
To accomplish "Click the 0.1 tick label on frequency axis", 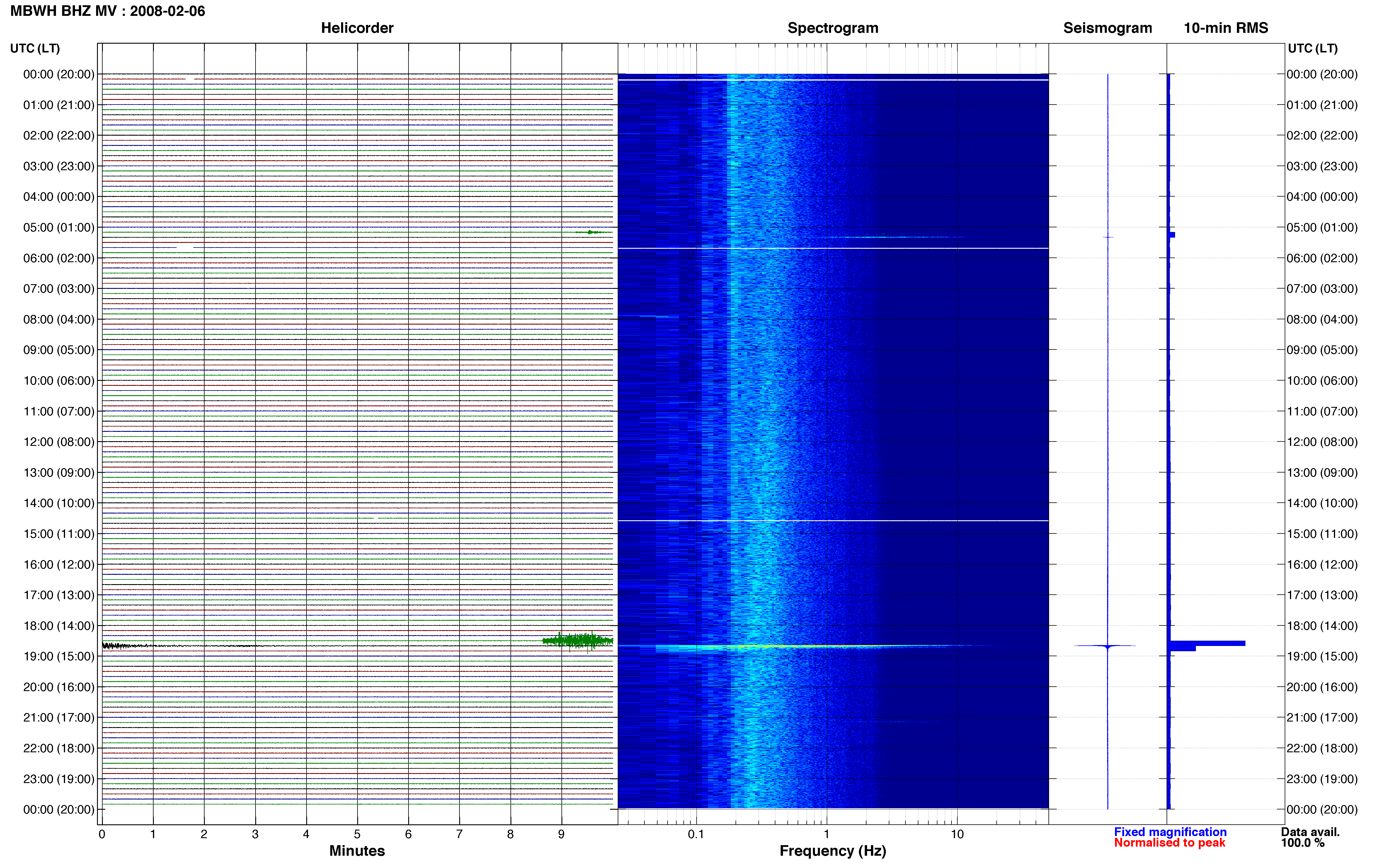I will click(696, 834).
